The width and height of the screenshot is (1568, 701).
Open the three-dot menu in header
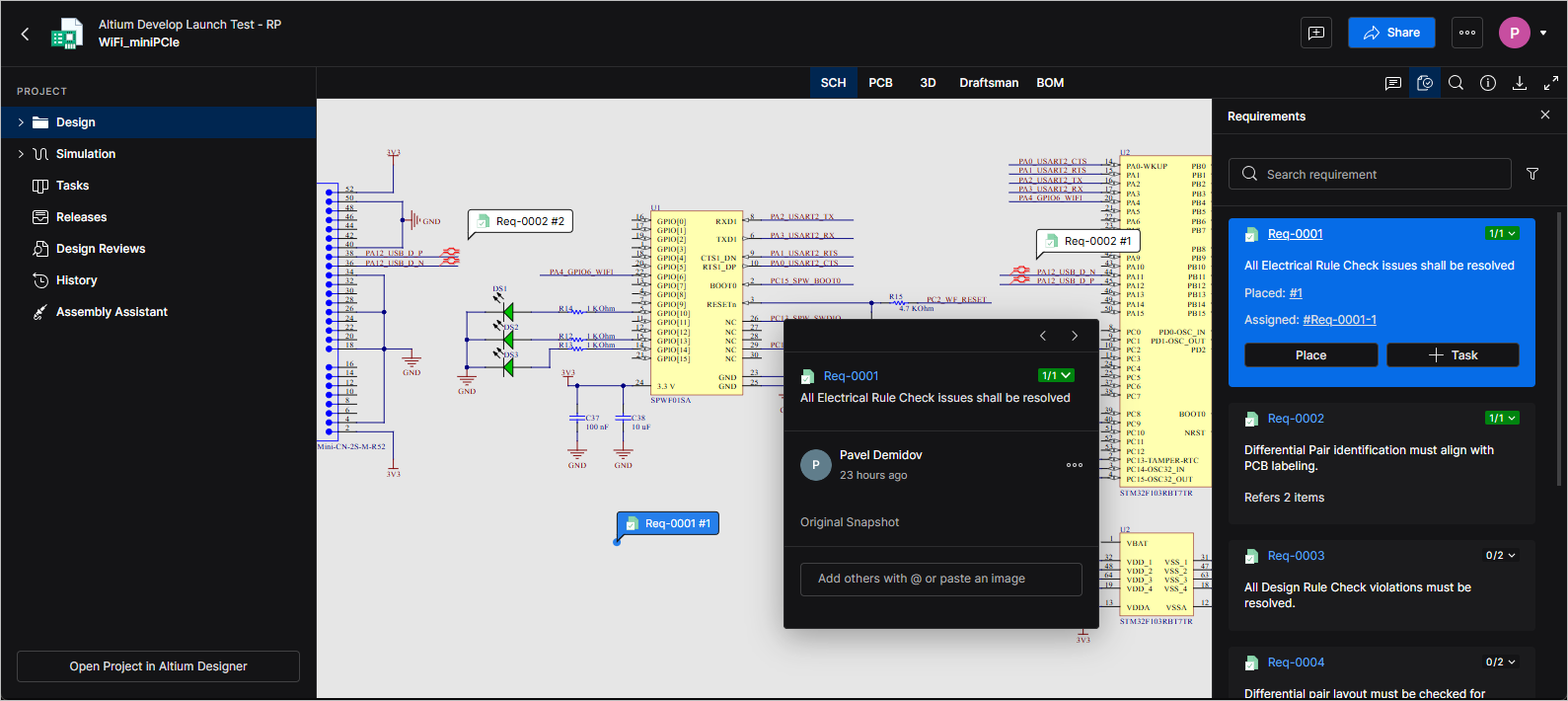click(1466, 33)
